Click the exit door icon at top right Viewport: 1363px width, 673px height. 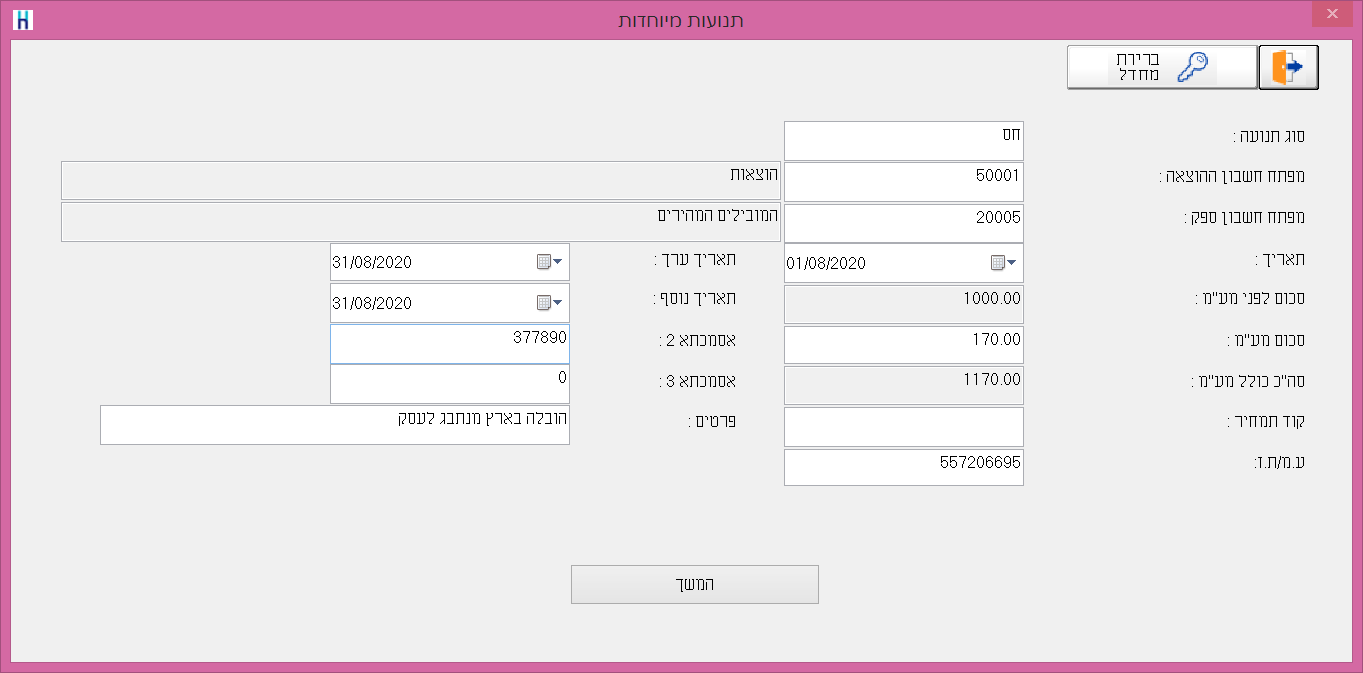tap(1288, 66)
